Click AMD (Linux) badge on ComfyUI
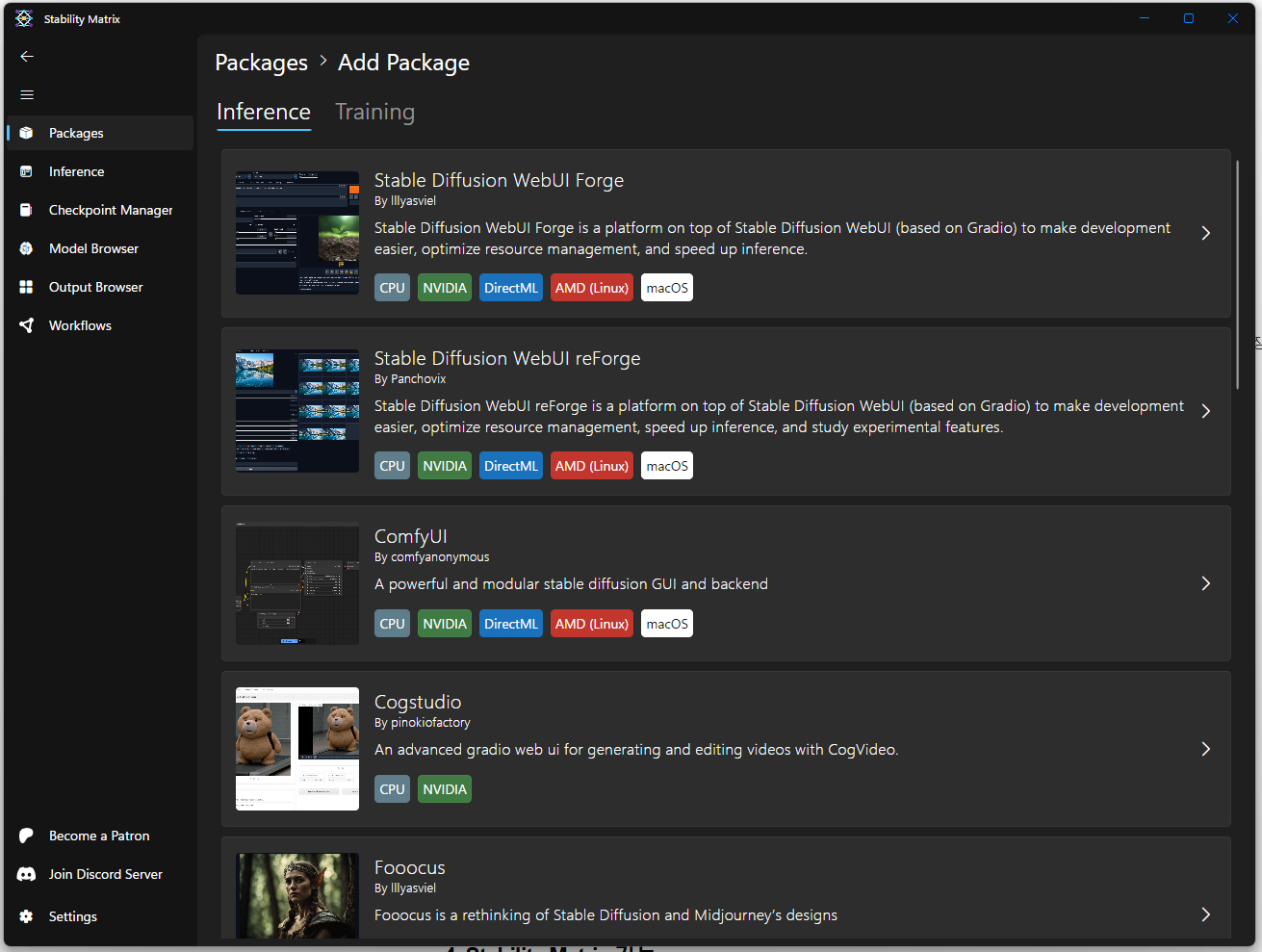The image size is (1262, 952). point(592,624)
